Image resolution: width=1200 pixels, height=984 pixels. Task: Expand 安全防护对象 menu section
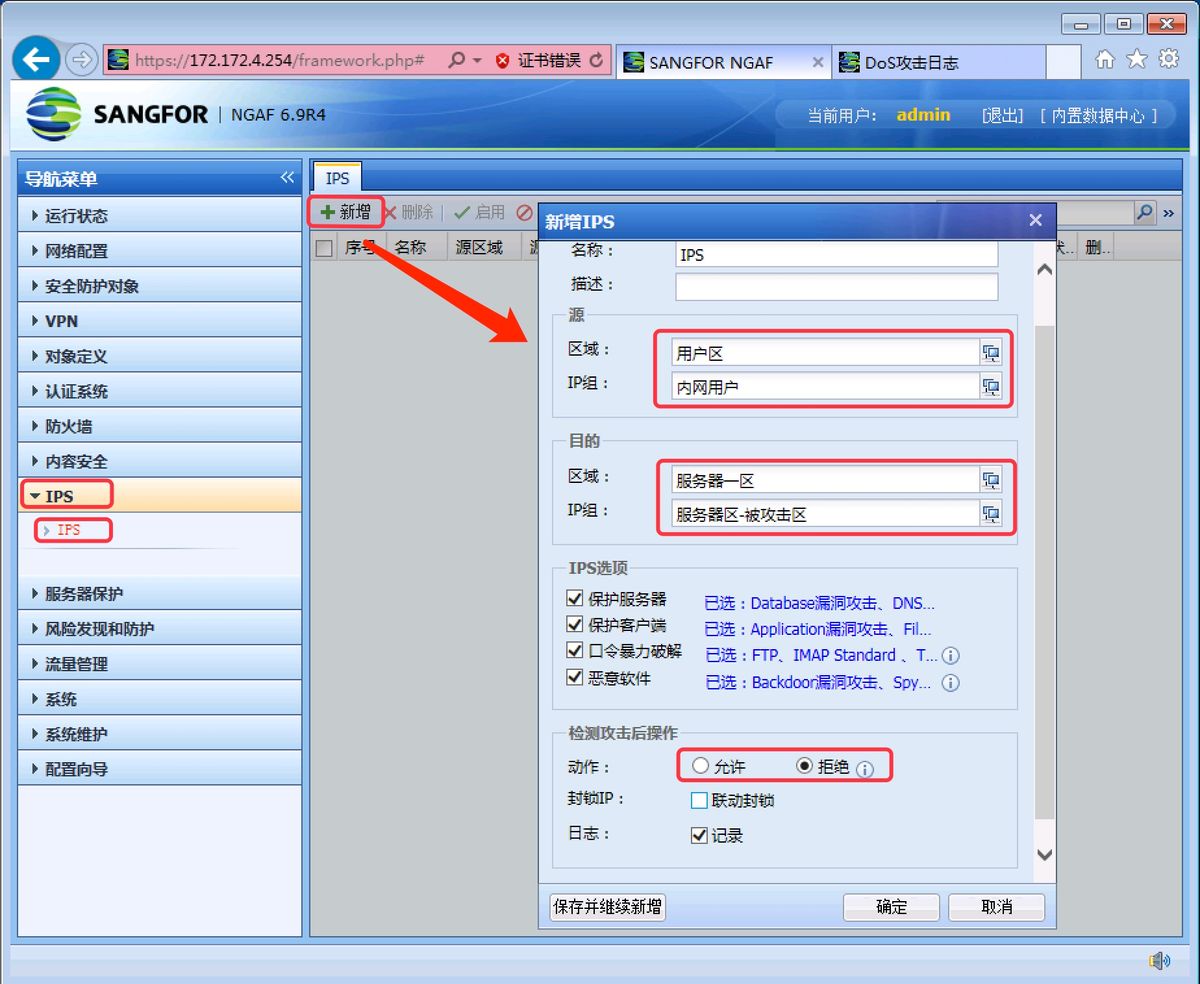click(160, 285)
